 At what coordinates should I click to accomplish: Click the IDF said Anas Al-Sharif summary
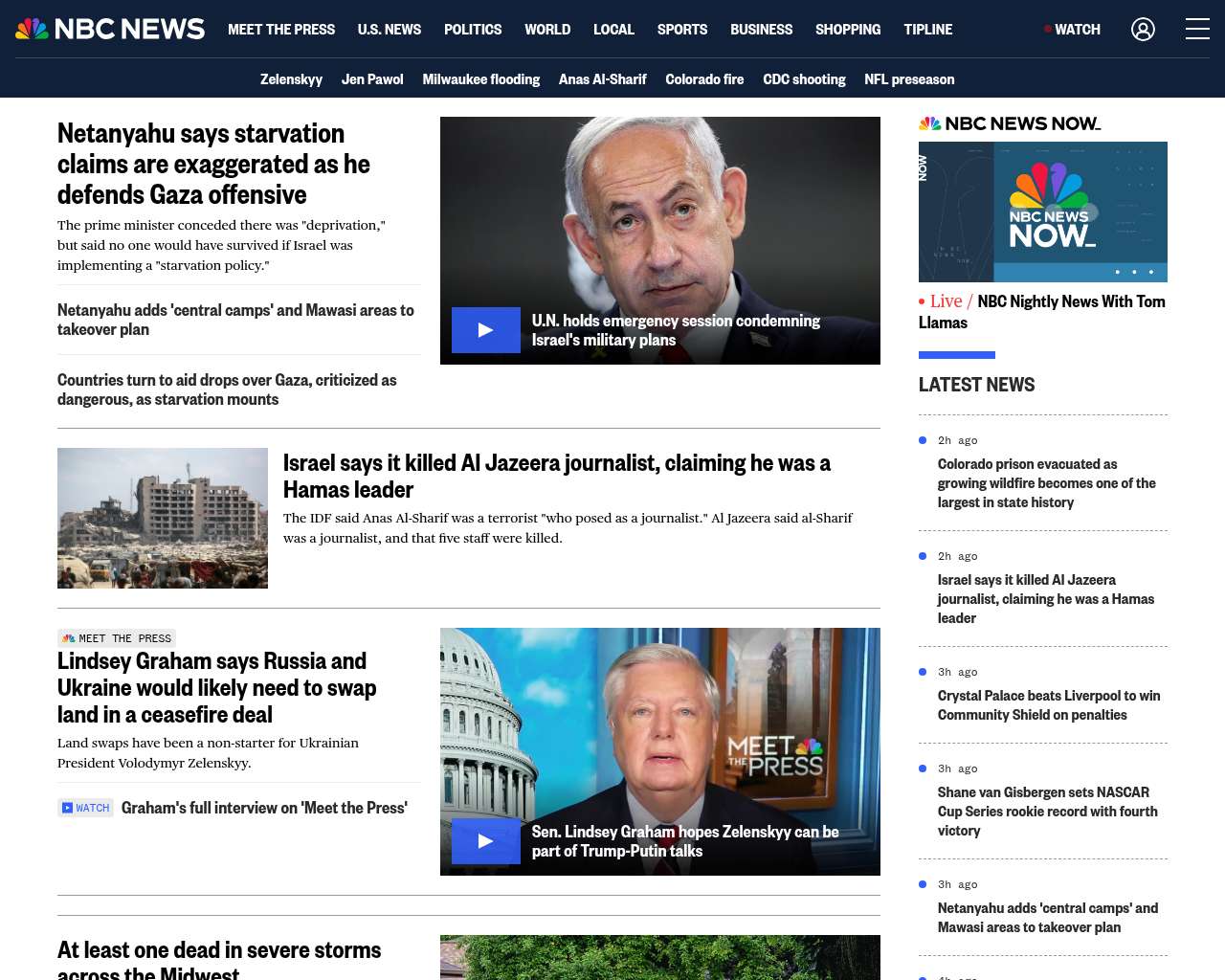click(x=568, y=528)
